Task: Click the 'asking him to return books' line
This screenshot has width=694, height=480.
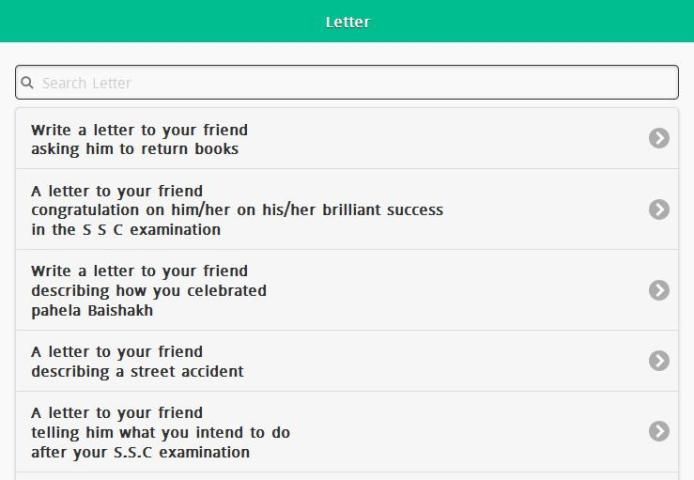Action: click(x=134, y=149)
